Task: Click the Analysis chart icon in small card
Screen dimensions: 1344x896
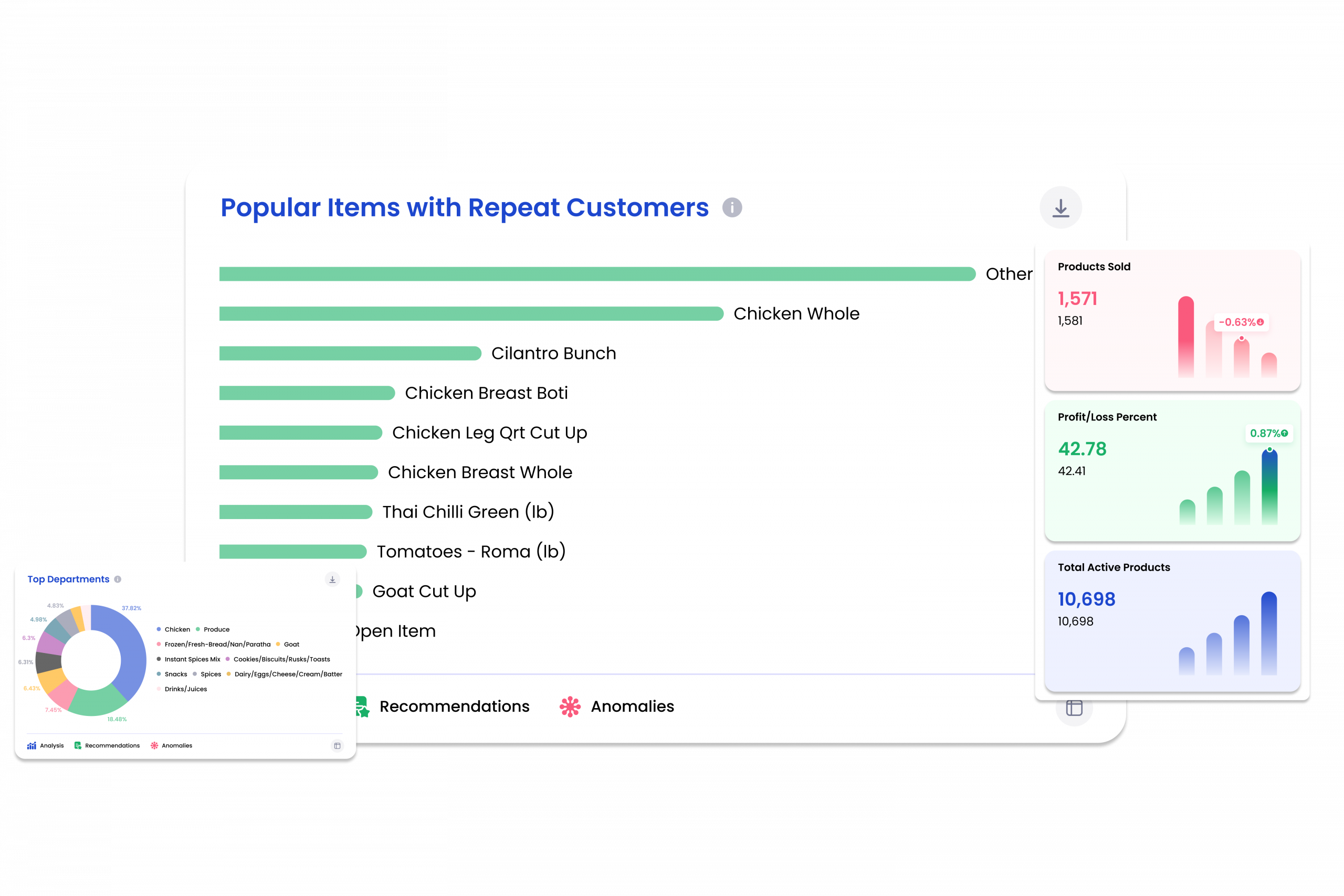Action: click(x=32, y=746)
